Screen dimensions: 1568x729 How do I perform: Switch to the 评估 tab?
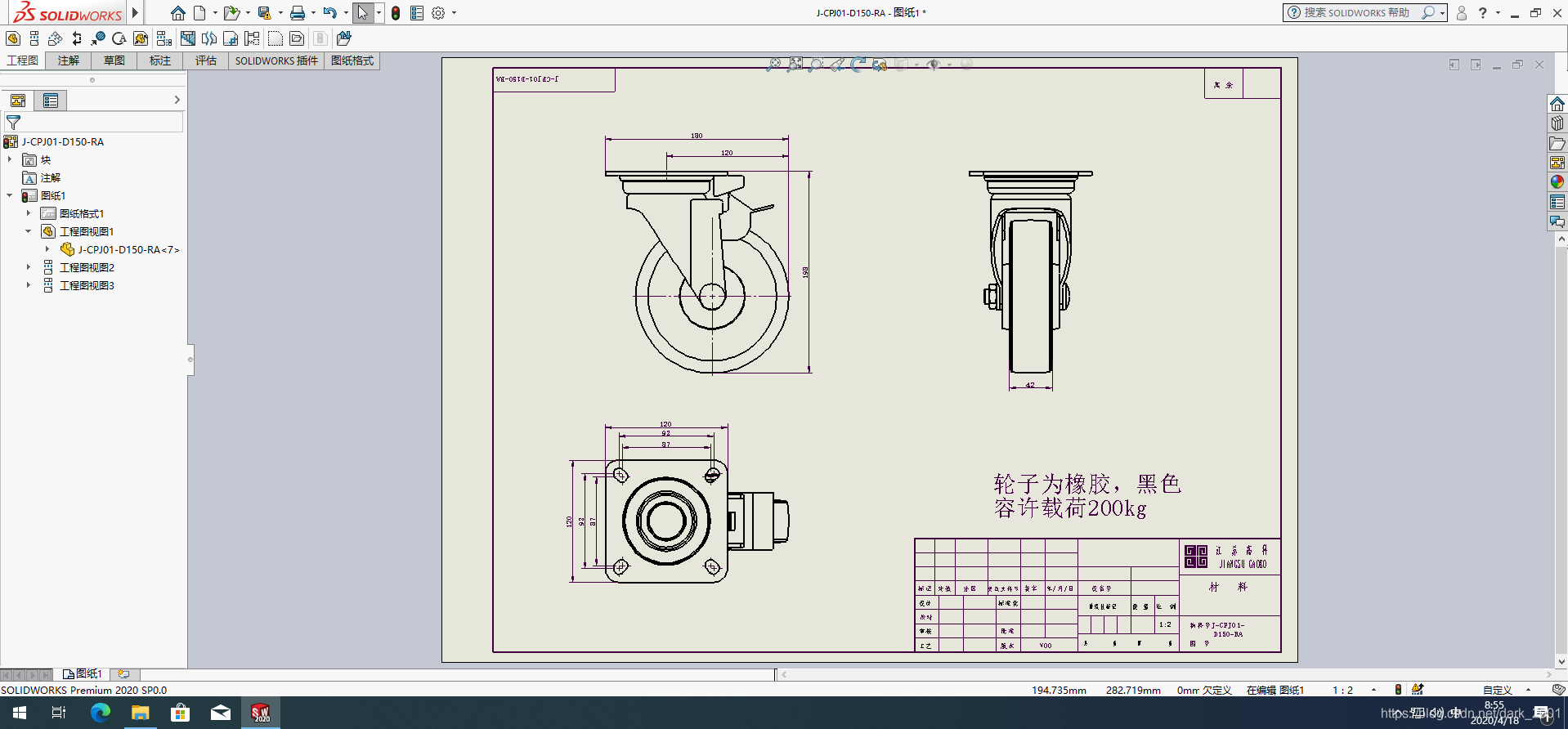click(x=206, y=60)
